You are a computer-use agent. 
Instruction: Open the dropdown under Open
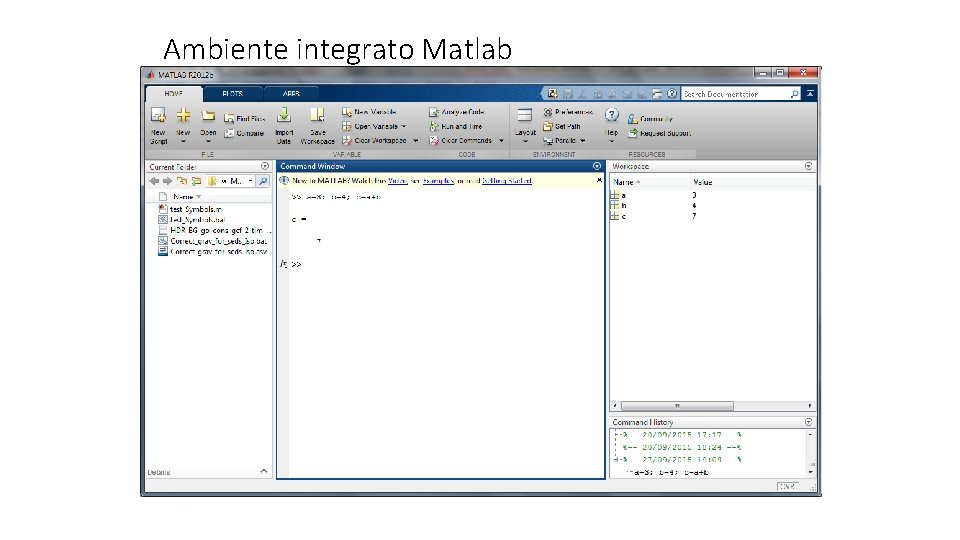click(x=208, y=142)
